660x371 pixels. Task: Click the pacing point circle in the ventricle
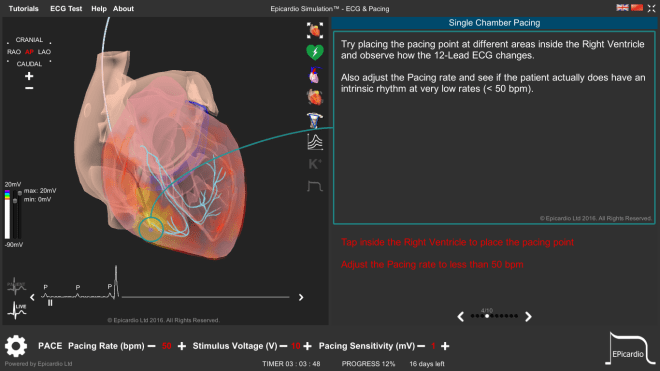tap(151, 229)
